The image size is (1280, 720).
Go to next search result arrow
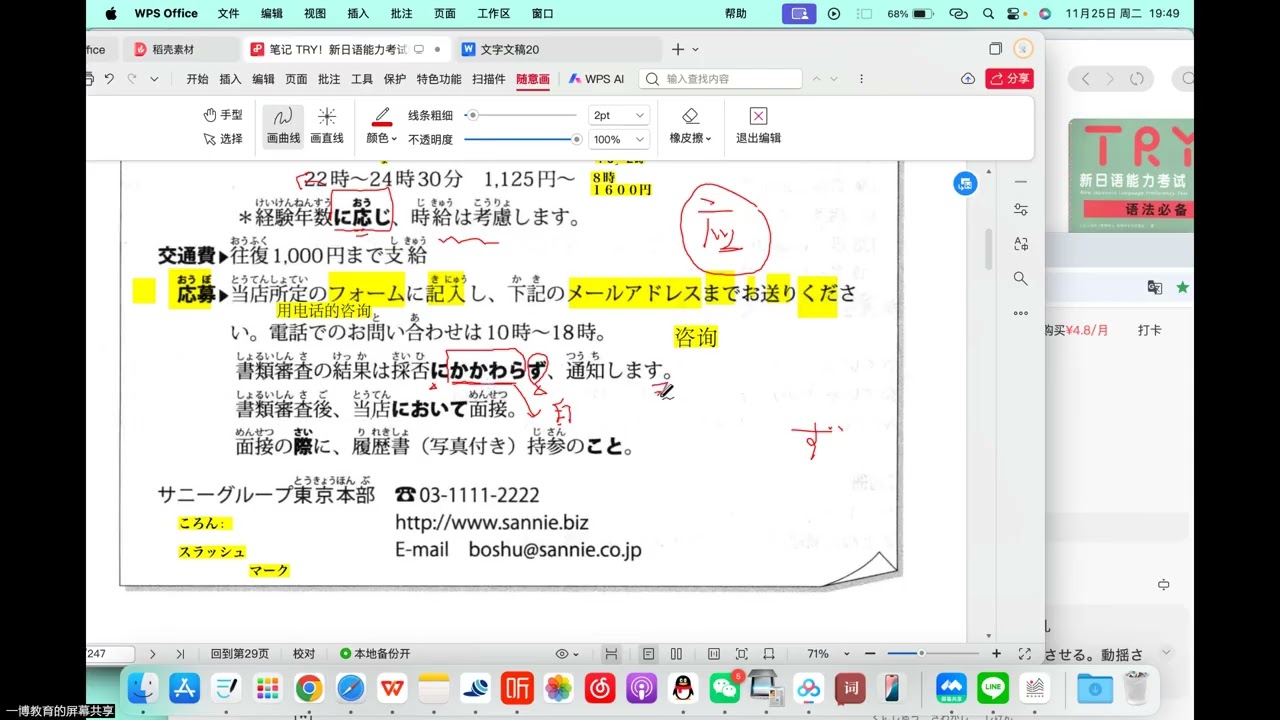pyautogui.click(x=834, y=79)
